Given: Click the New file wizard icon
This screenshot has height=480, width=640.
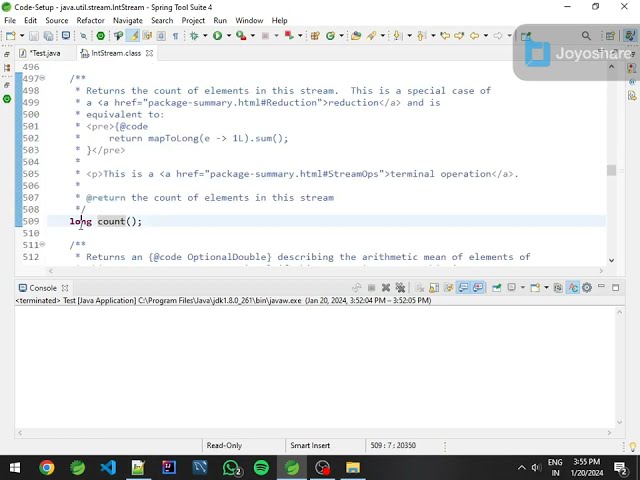Looking at the screenshot, I should coord(11,36).
